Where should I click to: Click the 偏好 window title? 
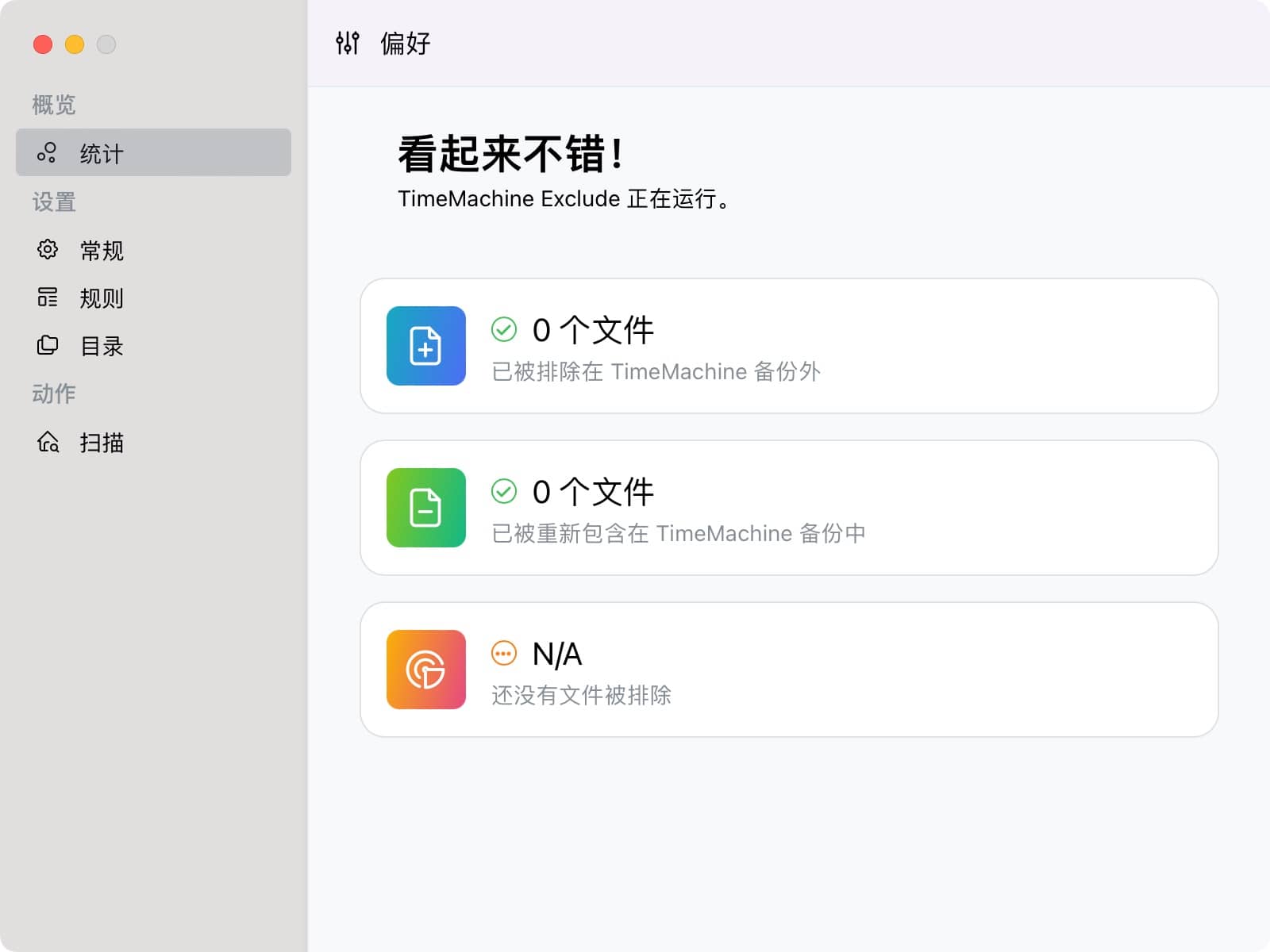[406, 43]
